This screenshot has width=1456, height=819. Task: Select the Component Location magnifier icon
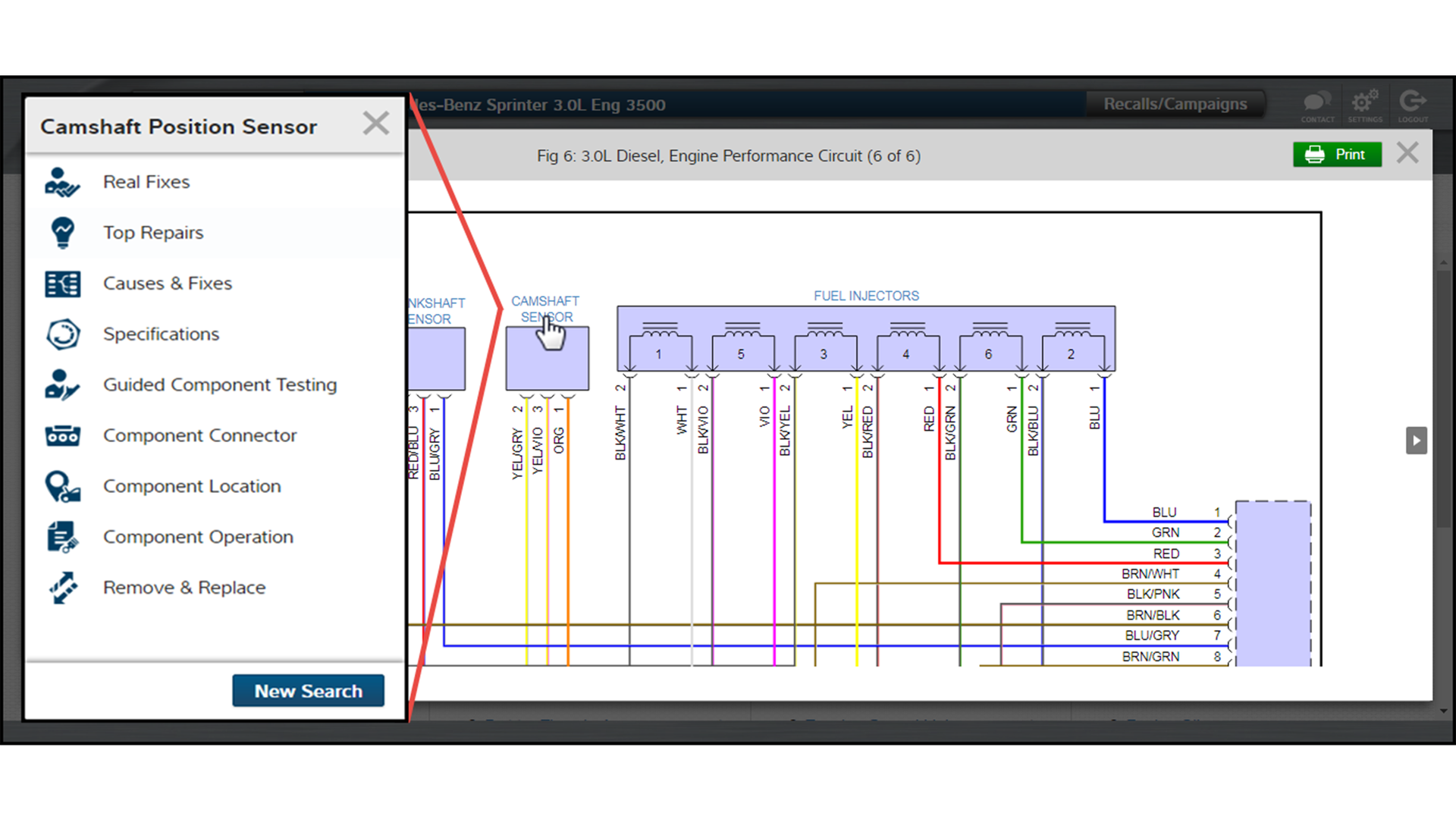point(62,487)
